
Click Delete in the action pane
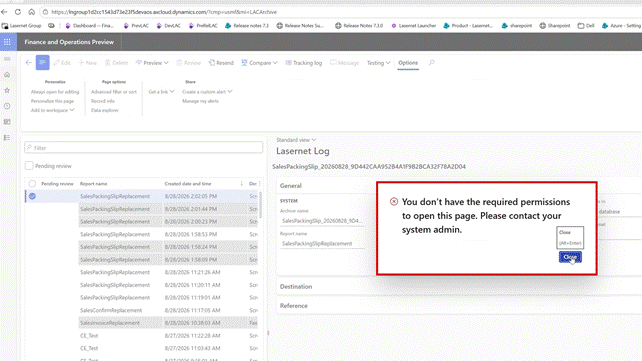click(x=116, y=63)
